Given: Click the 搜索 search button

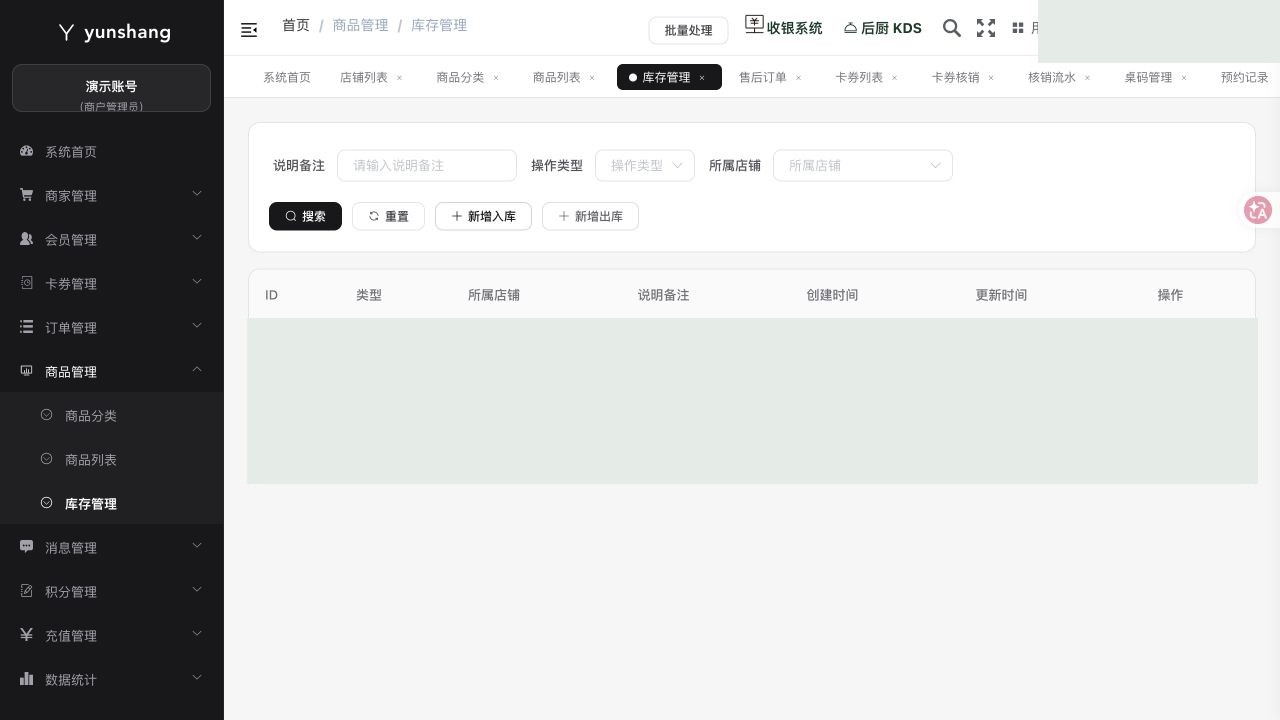Looking at the screenshot, I should (x=305, y=216).
